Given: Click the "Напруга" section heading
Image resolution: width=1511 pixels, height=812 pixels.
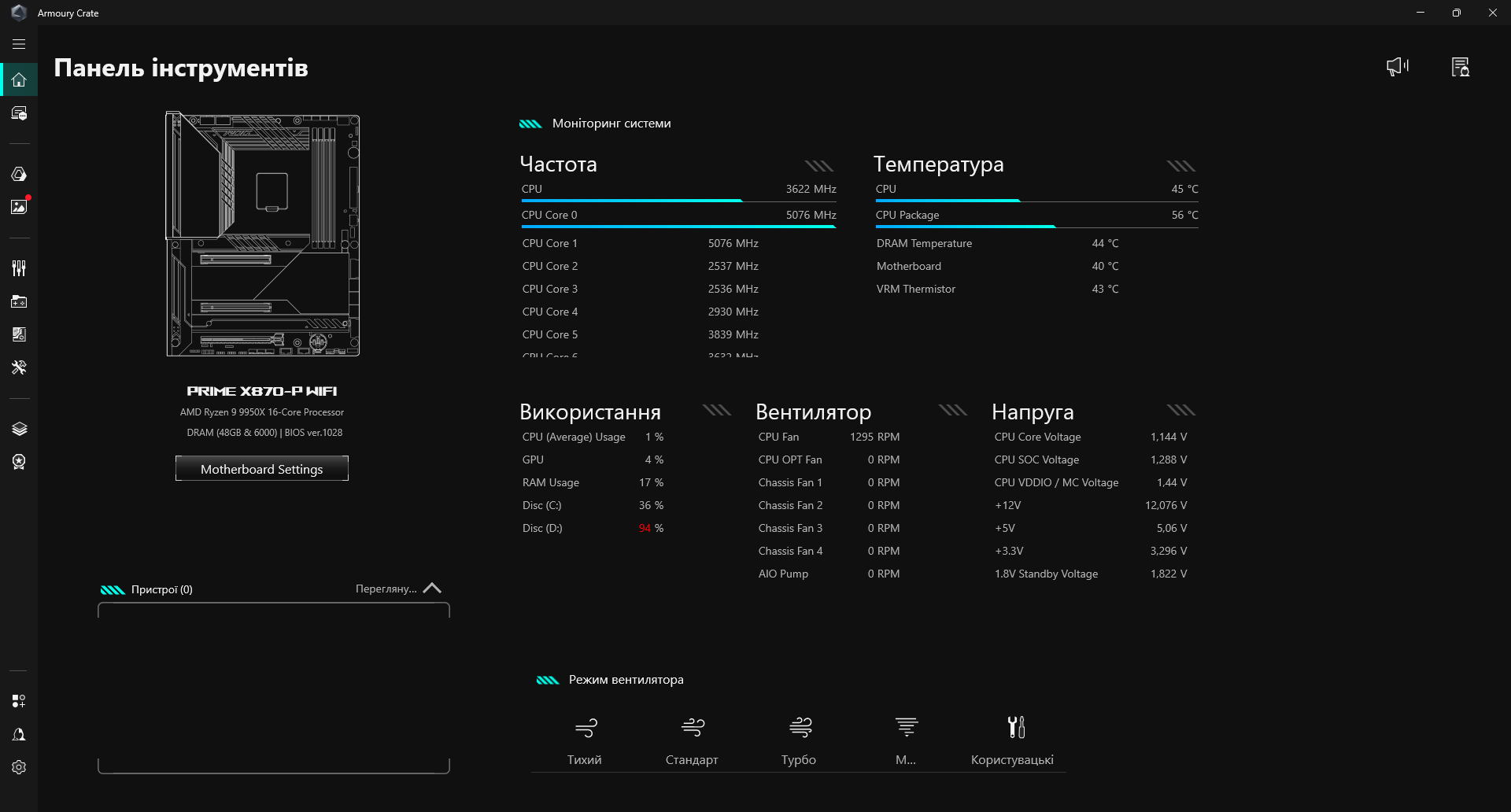Looking at the screenshot, I should (x=1033, y=412).
